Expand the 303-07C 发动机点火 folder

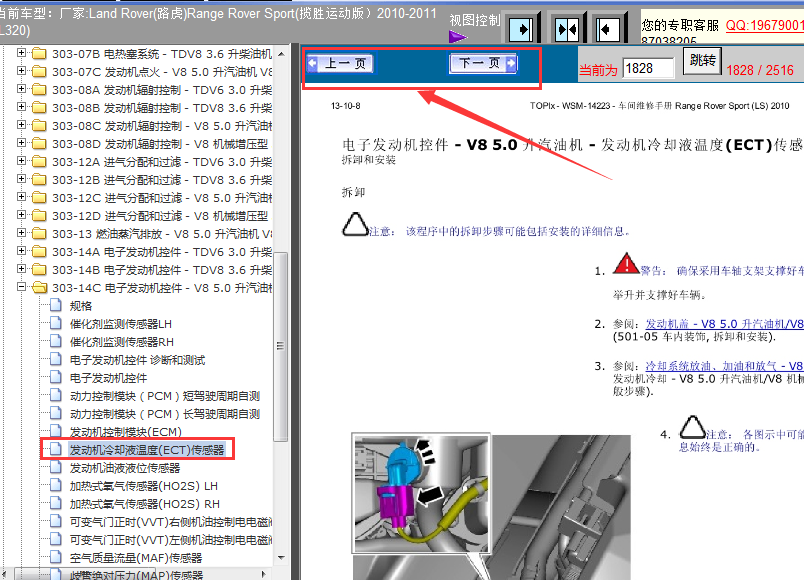21,71
